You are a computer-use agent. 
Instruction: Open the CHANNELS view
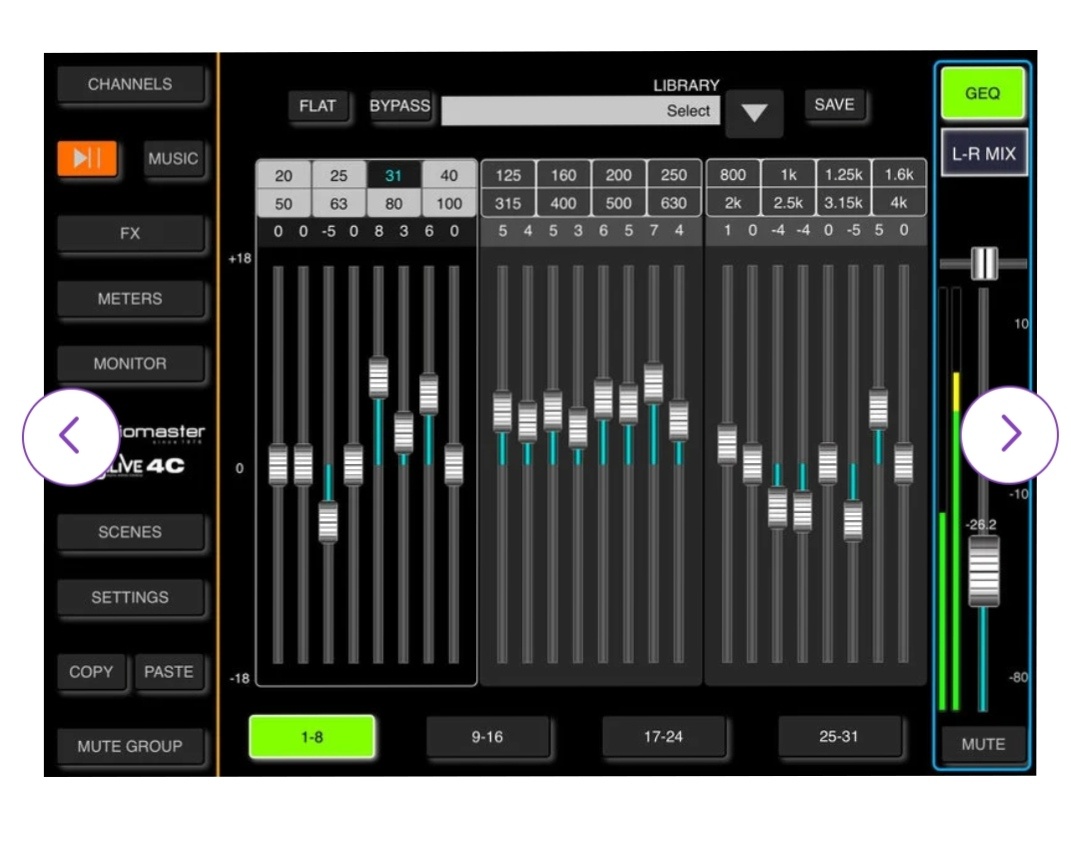pos(130,85)
